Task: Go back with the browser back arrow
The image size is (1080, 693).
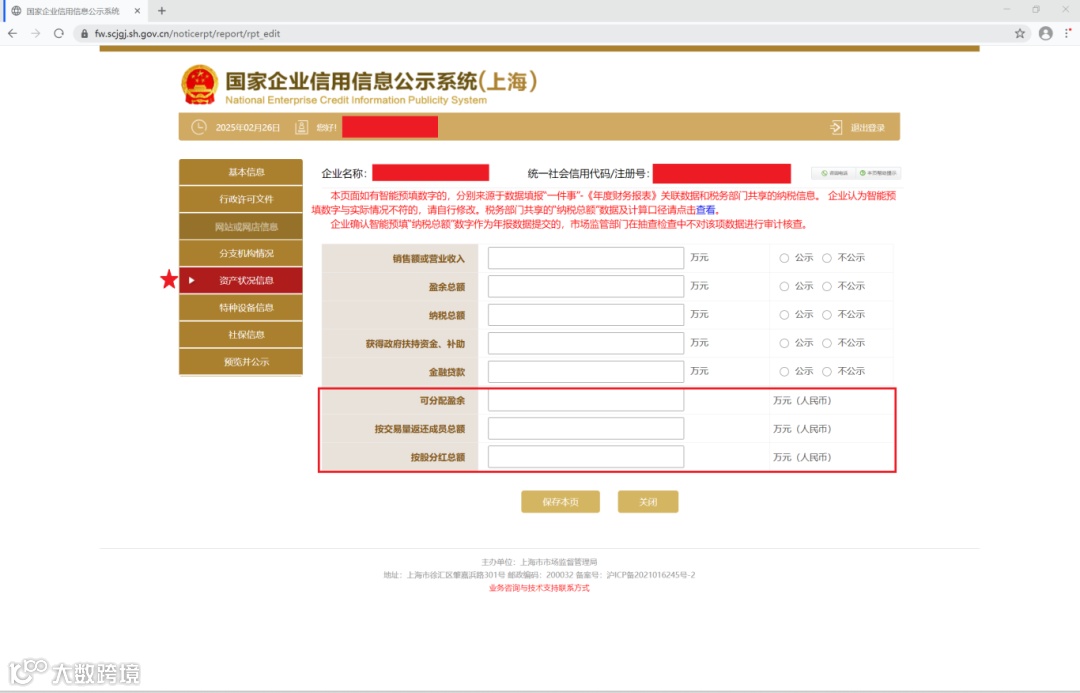Action: (x=12, y=33)
